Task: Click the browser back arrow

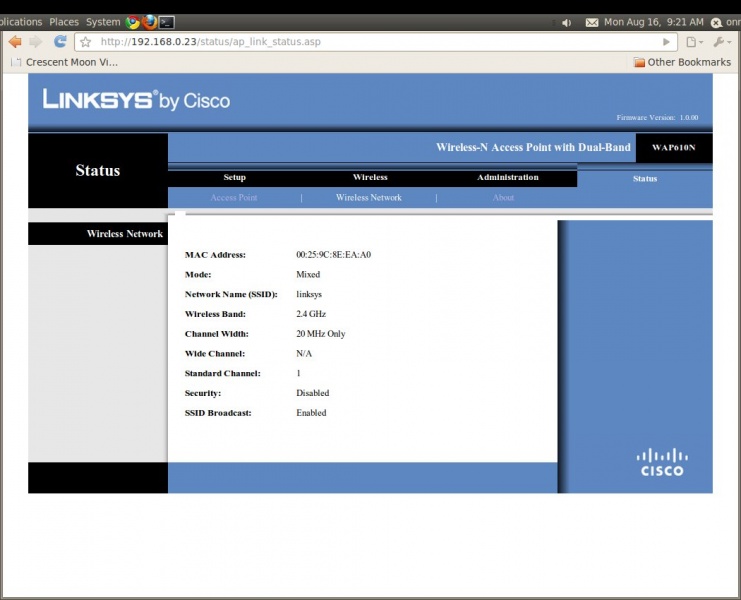Action: pos(15,42)
